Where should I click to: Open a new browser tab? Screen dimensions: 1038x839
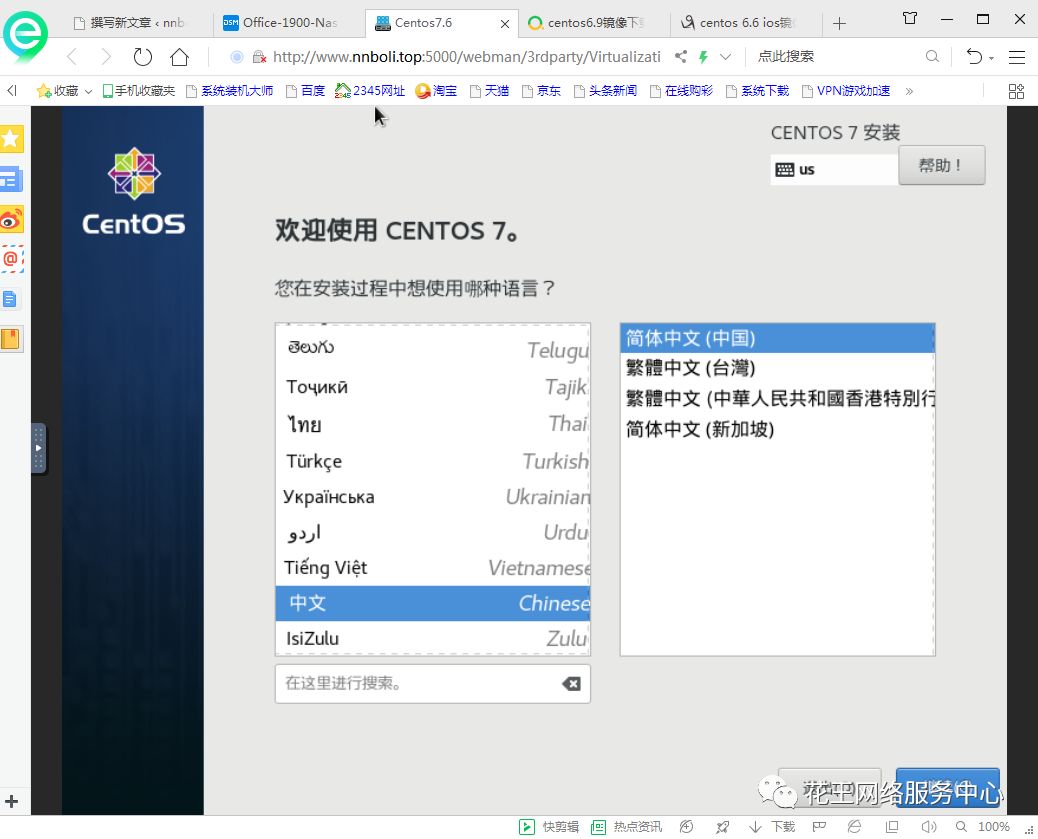839,24
